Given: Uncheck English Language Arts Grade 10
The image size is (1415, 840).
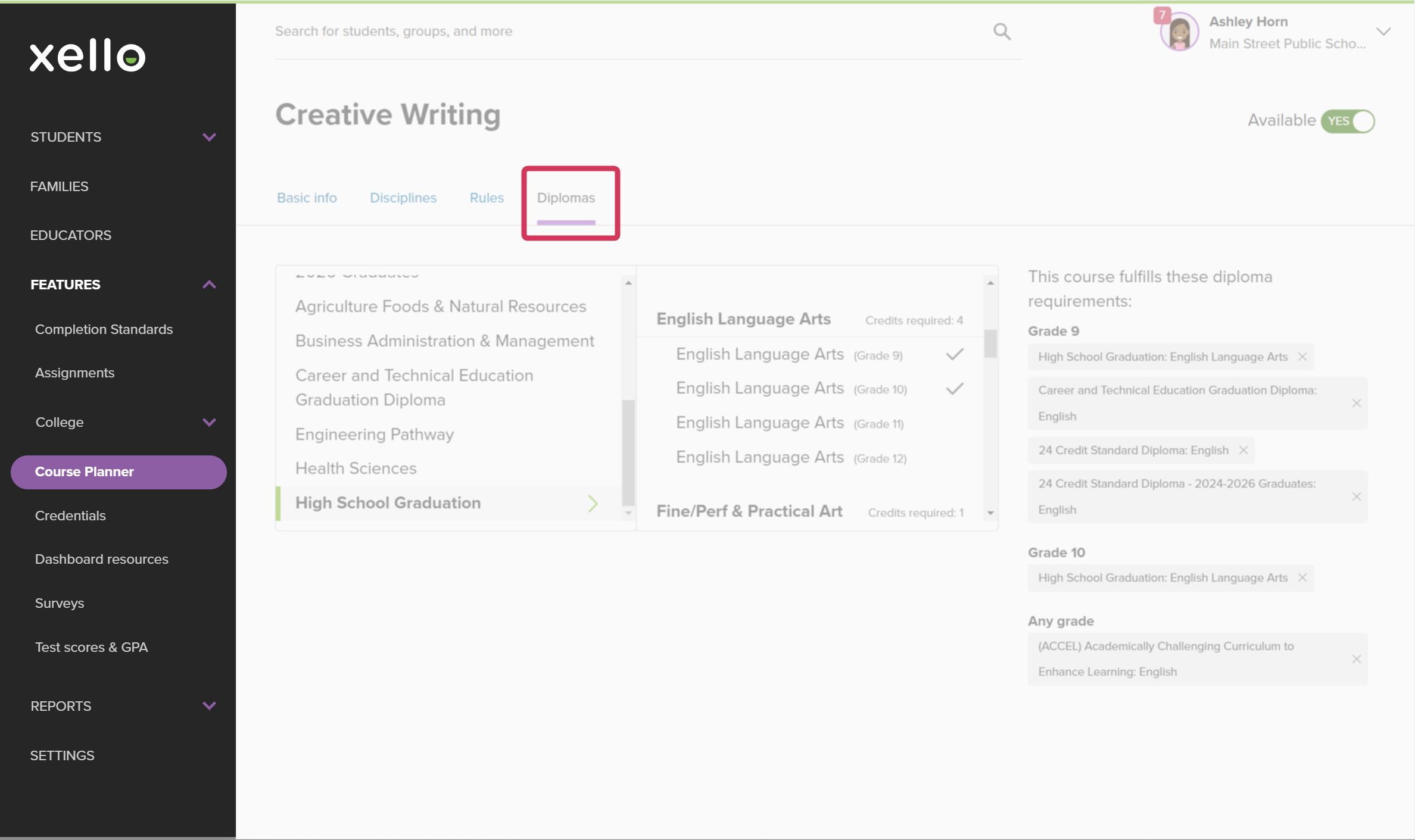Looking at the screenshot, I should (955, 389).
